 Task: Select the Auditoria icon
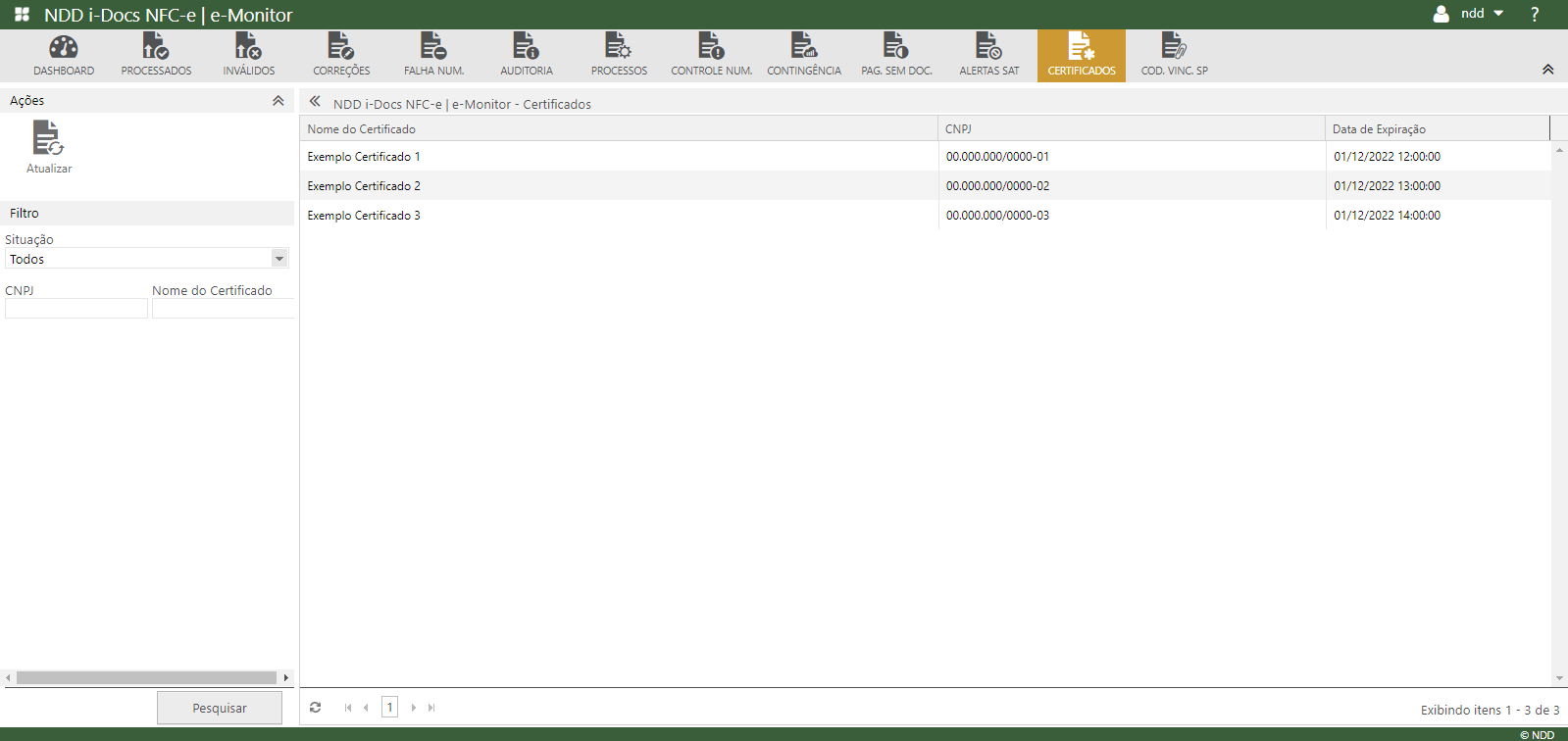[x=527, y=55]
